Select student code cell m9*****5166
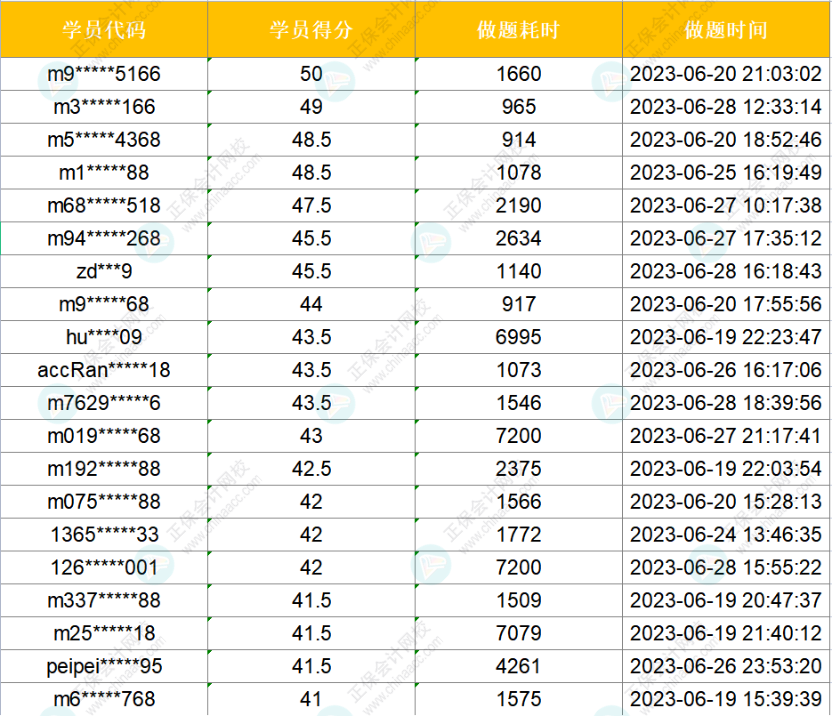Image resolution: width=832 pixels, height=716 pixels. click(x=104, y=74)
